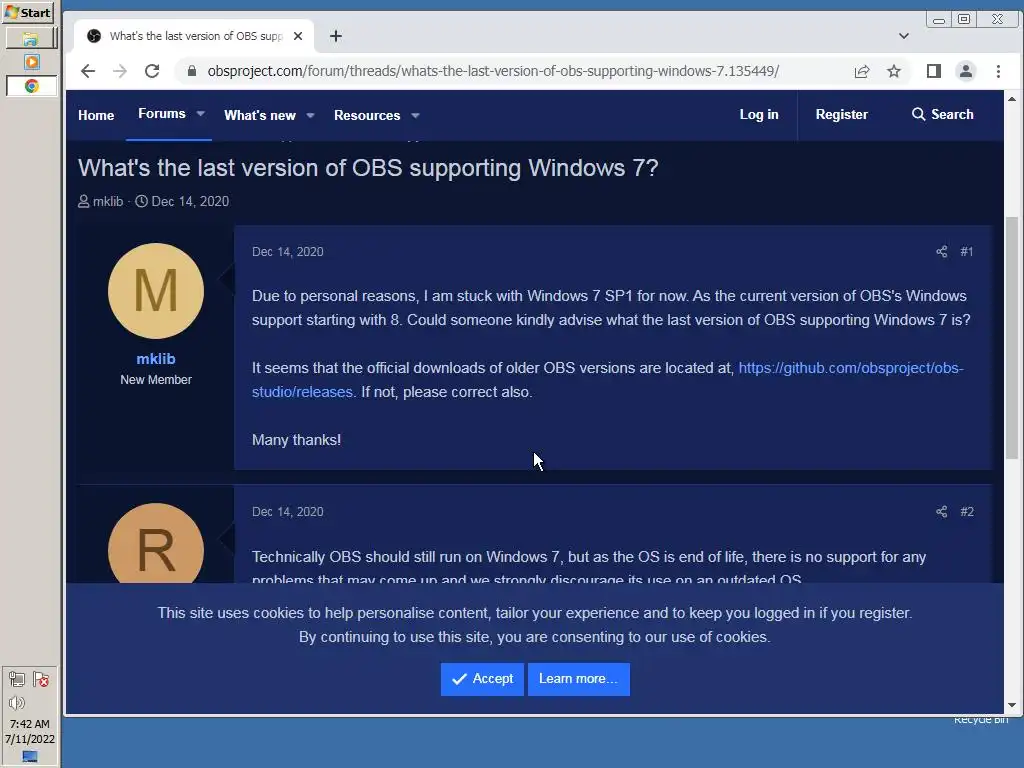This screenshot has height=768, width=1024.
Task: Click the scrollbar up arrow
Action: click(1012, 99)
